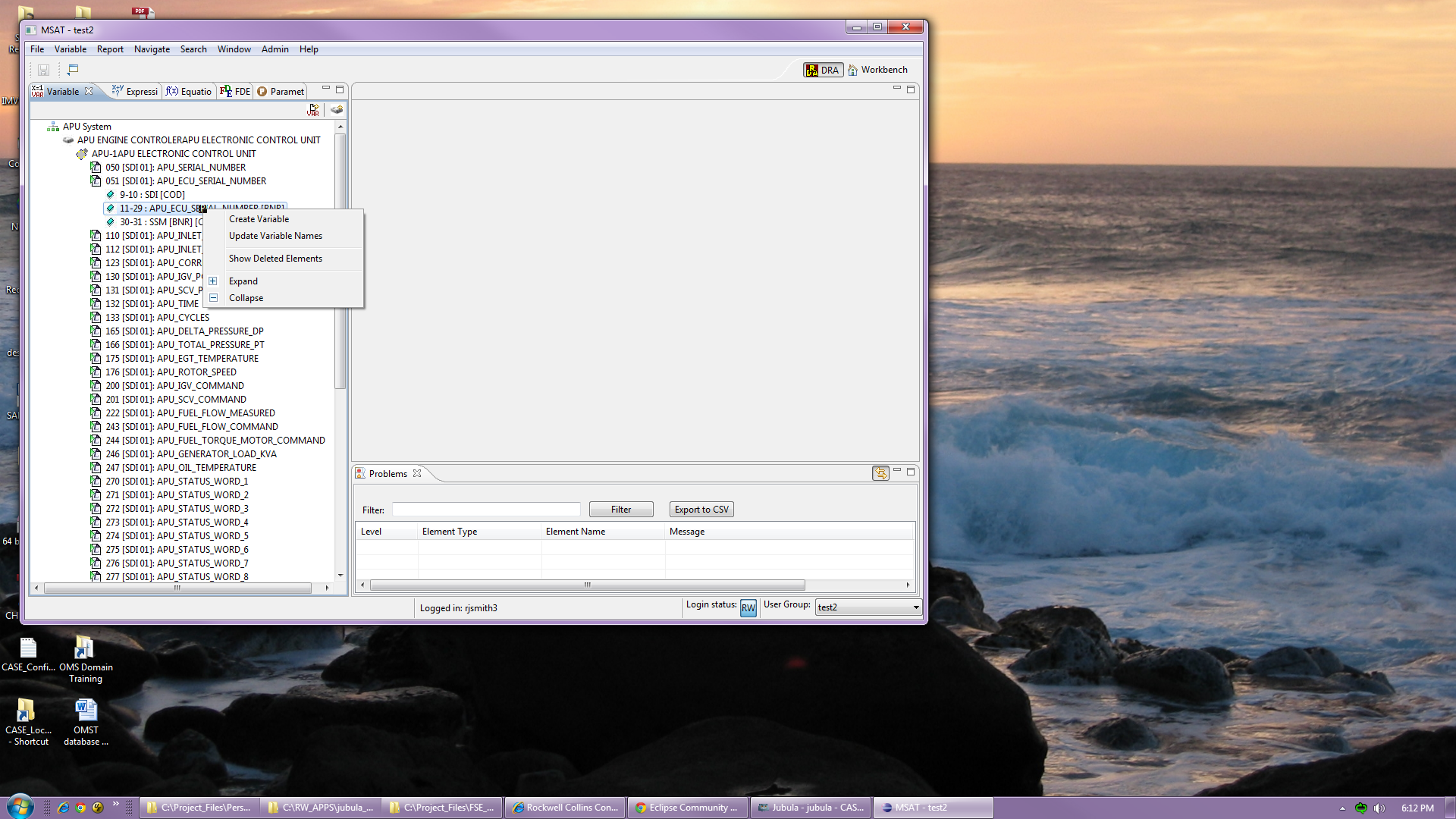Click the new variable VAR toolbar icon
The image size is (1456, 819).
313,110
